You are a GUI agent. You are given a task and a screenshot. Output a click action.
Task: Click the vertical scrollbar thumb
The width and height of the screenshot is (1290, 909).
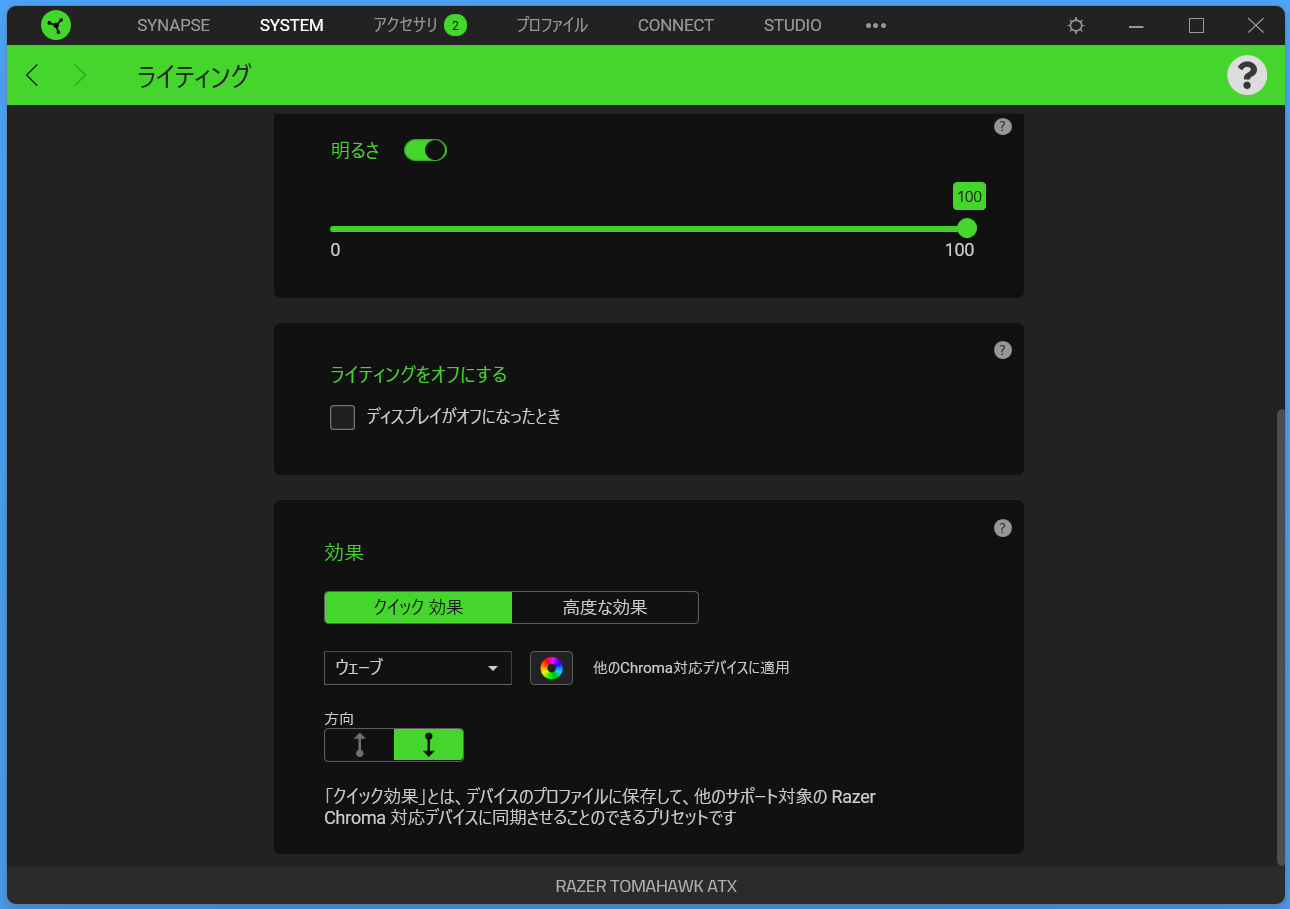(1280, 637)
